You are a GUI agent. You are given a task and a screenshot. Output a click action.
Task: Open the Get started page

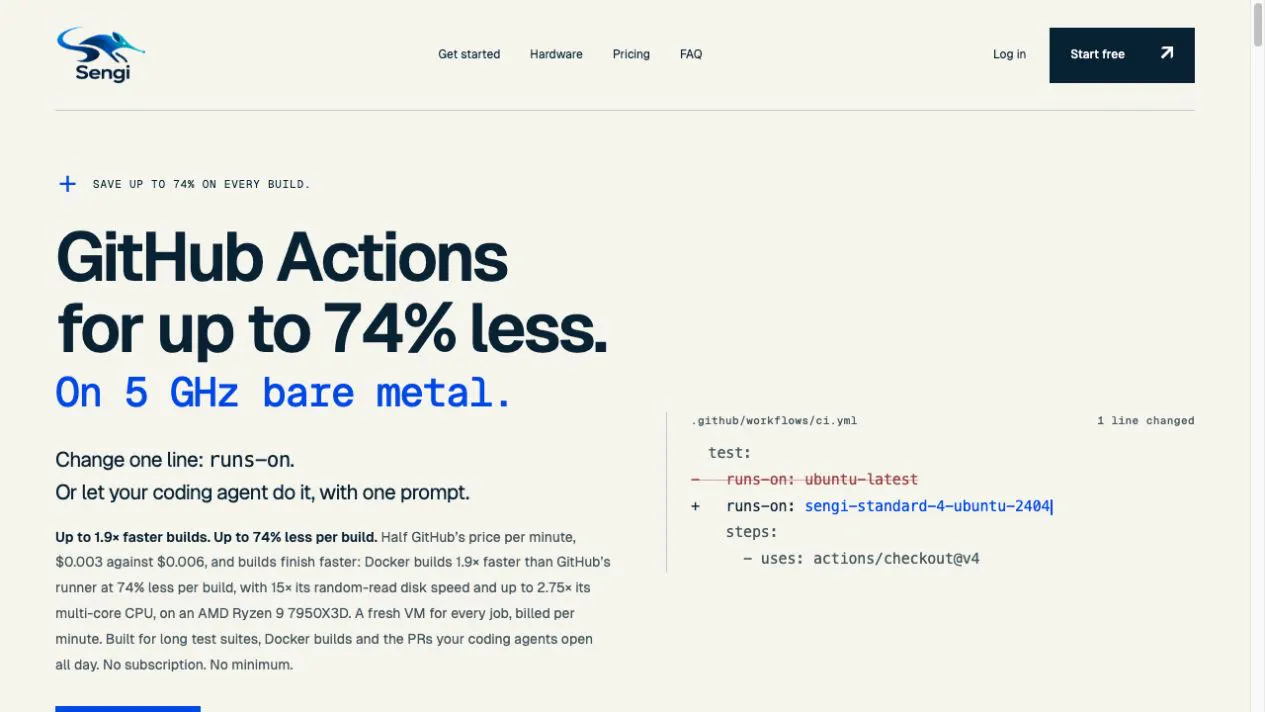click(469, 54)
